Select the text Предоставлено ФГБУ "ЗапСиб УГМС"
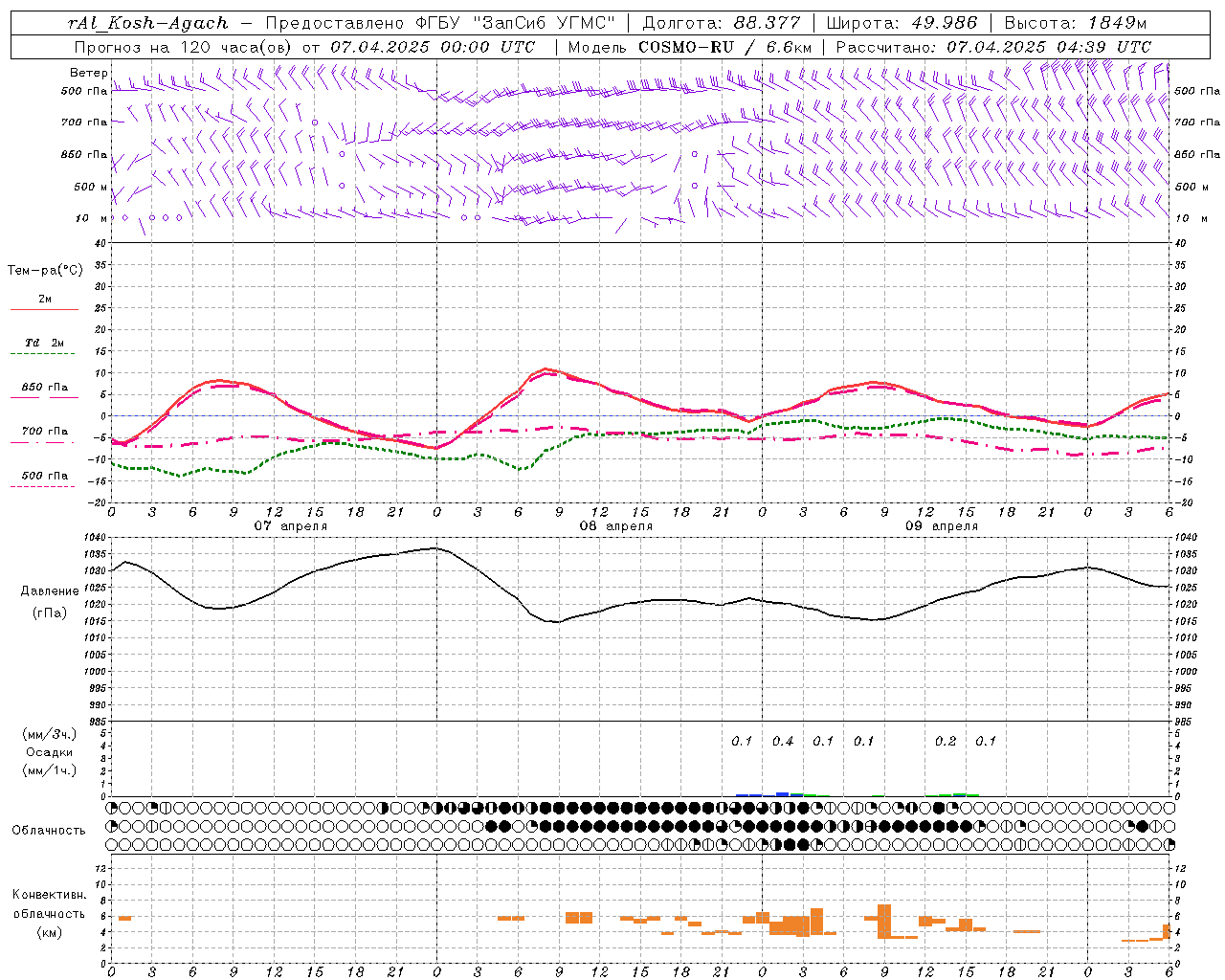1225x980 pixels. click(440, 23)
